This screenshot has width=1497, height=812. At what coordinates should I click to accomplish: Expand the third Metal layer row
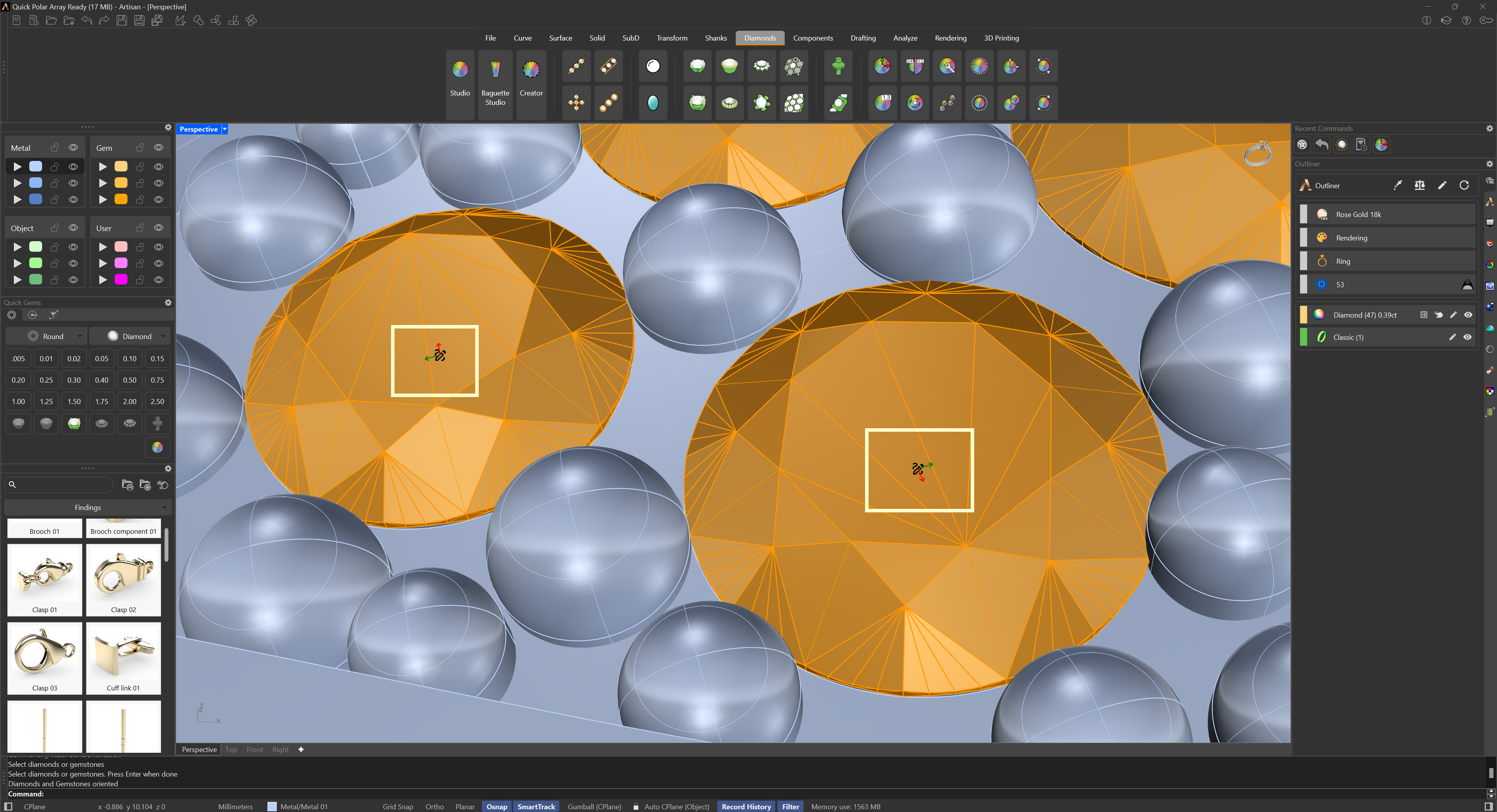(x=18, y=199)
